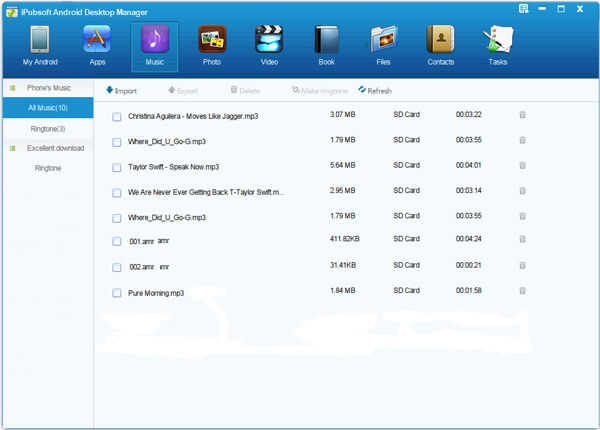The width and height of the screenshot is (600, 430).
Task: Tick the checkbox for 002.amr
Action: (117, 267)
